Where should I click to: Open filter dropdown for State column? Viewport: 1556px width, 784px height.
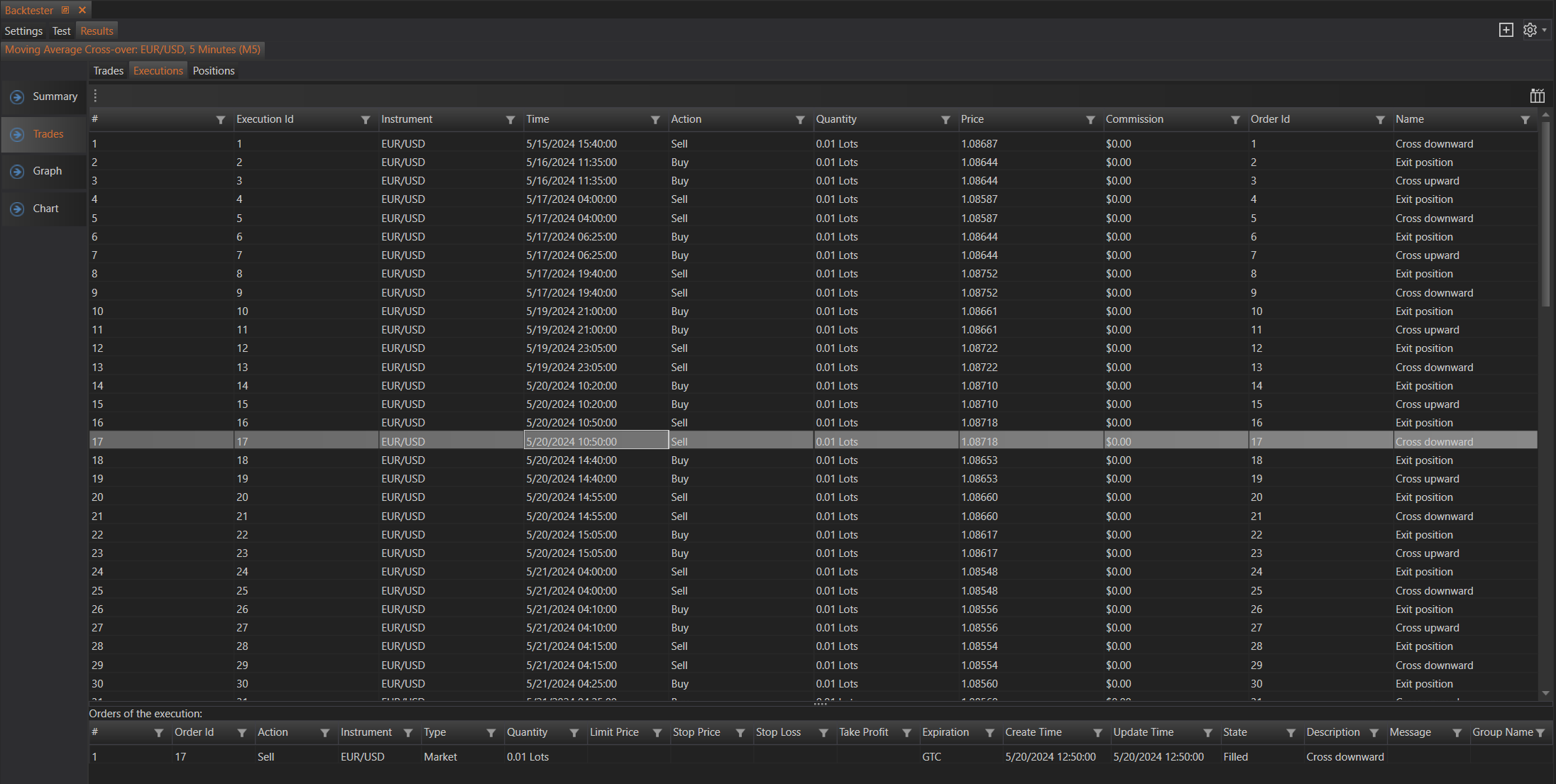coord(1291,733)
